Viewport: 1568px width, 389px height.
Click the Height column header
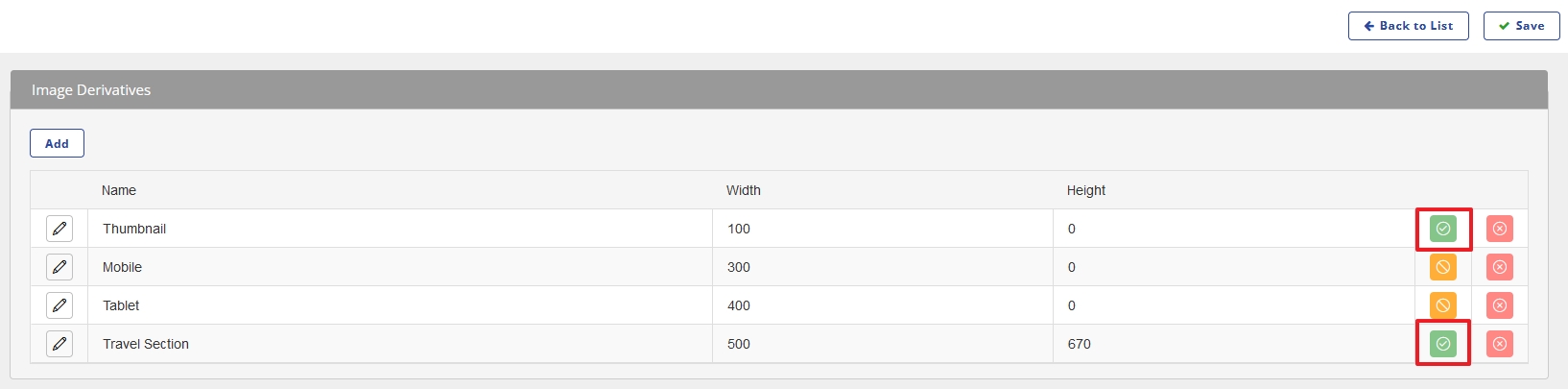[1085, 190]
